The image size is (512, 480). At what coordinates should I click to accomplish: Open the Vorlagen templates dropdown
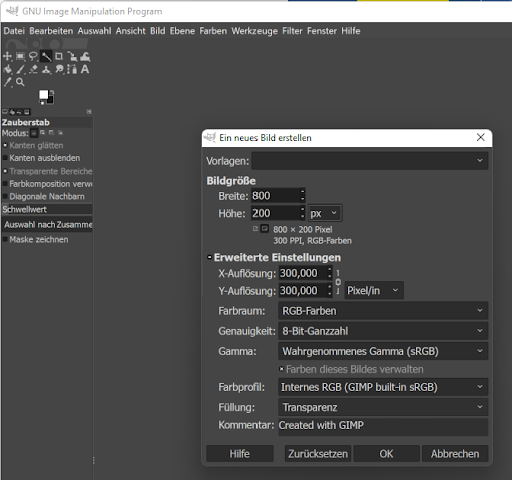[370, 161]
